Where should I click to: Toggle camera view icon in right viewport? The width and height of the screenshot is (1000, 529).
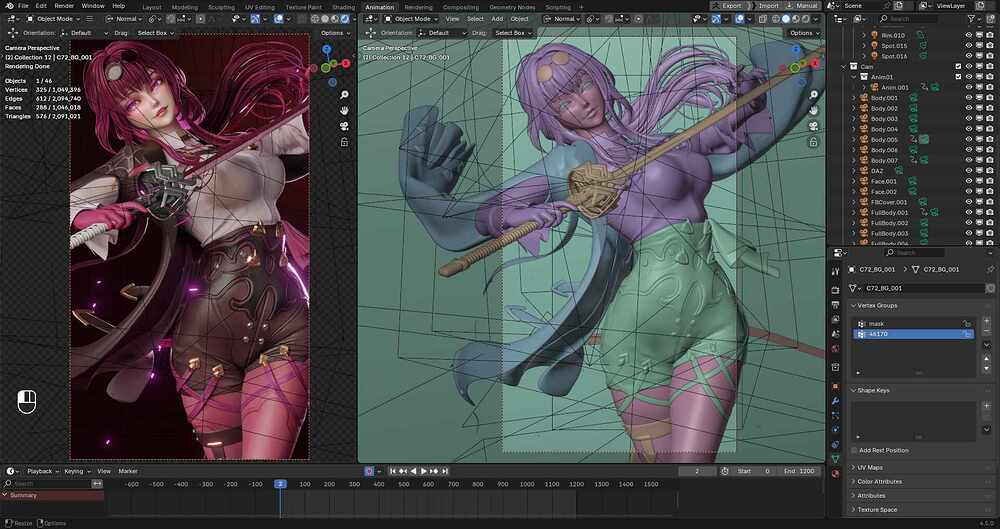coord(813,127)
